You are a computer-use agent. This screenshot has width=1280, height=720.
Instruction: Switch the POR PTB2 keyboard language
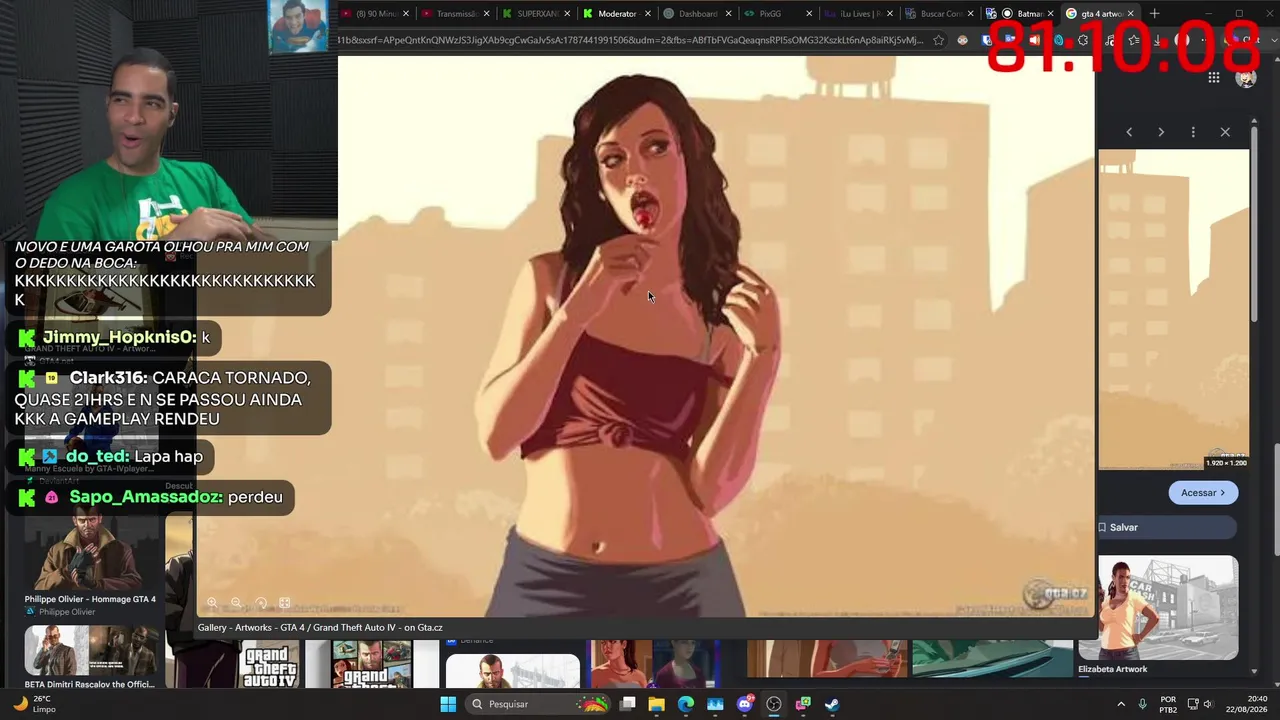click(1168, 704)
